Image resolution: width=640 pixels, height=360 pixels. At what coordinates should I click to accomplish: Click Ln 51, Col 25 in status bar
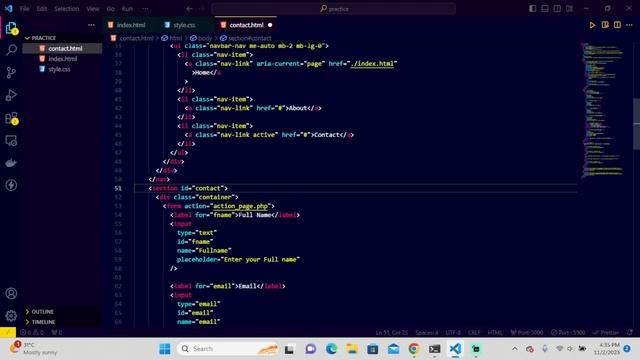(x=391, y=332)
